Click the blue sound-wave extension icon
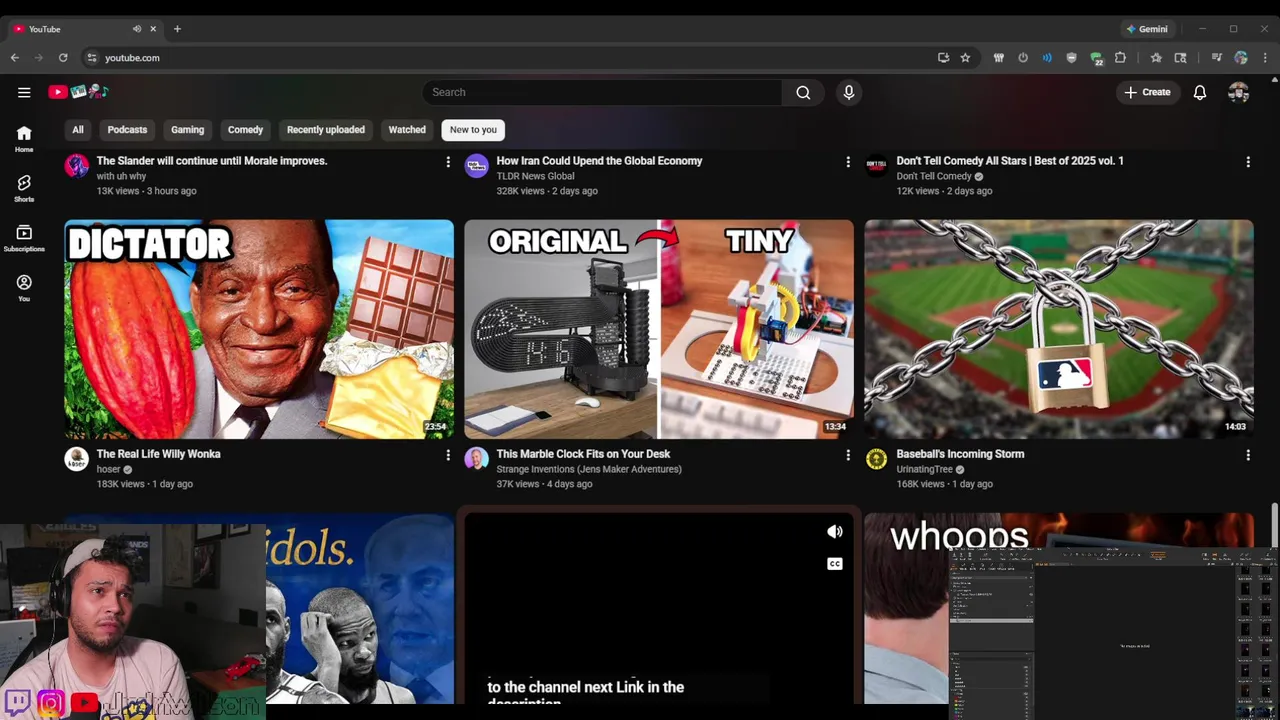This screenshot has width=1280, height=720. (x=1047, y=58)
